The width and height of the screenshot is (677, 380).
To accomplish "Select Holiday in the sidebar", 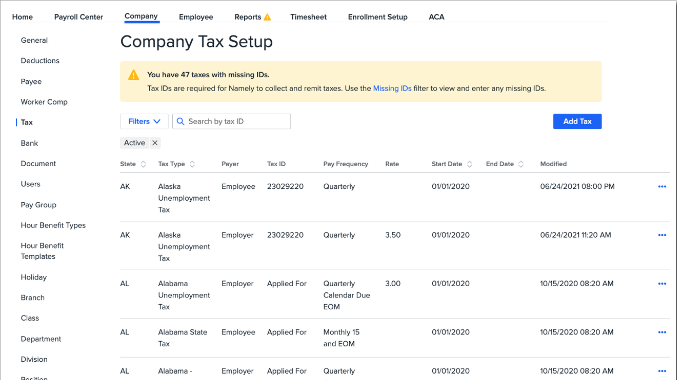I will coord(34,277).
